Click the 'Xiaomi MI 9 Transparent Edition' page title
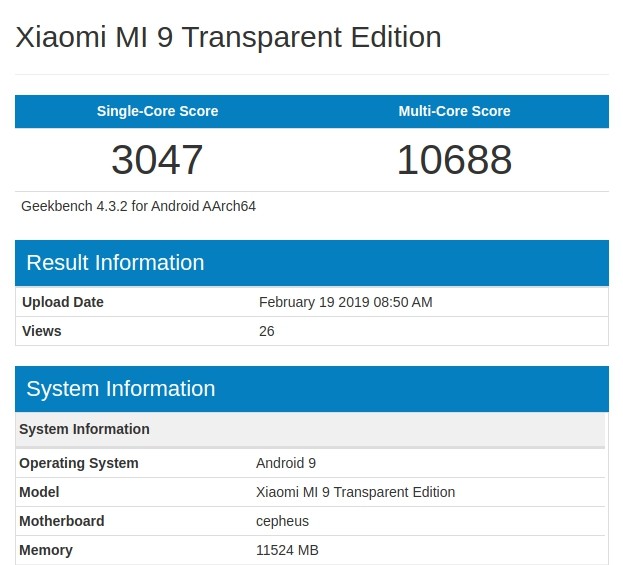Screen dimensions: 623x565 click(x=228, y=37)
